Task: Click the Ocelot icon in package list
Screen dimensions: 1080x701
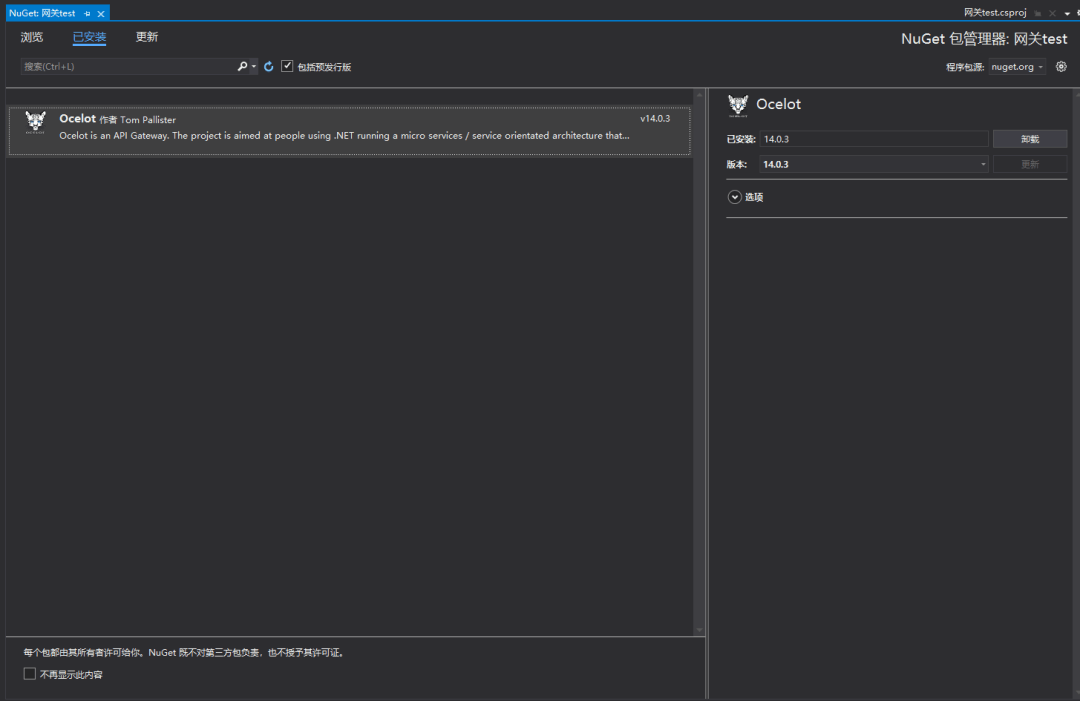Action: pos(35,123)
